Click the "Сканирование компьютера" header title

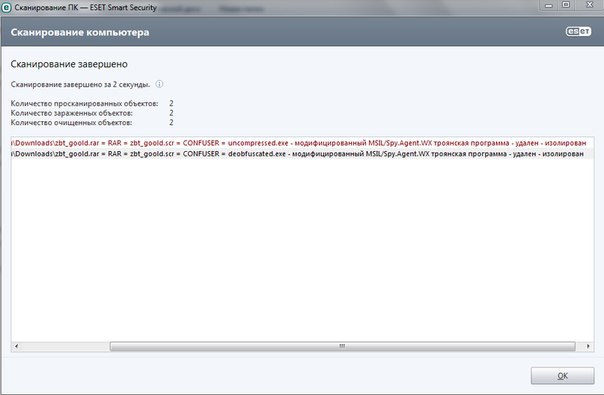coord(80,32)
